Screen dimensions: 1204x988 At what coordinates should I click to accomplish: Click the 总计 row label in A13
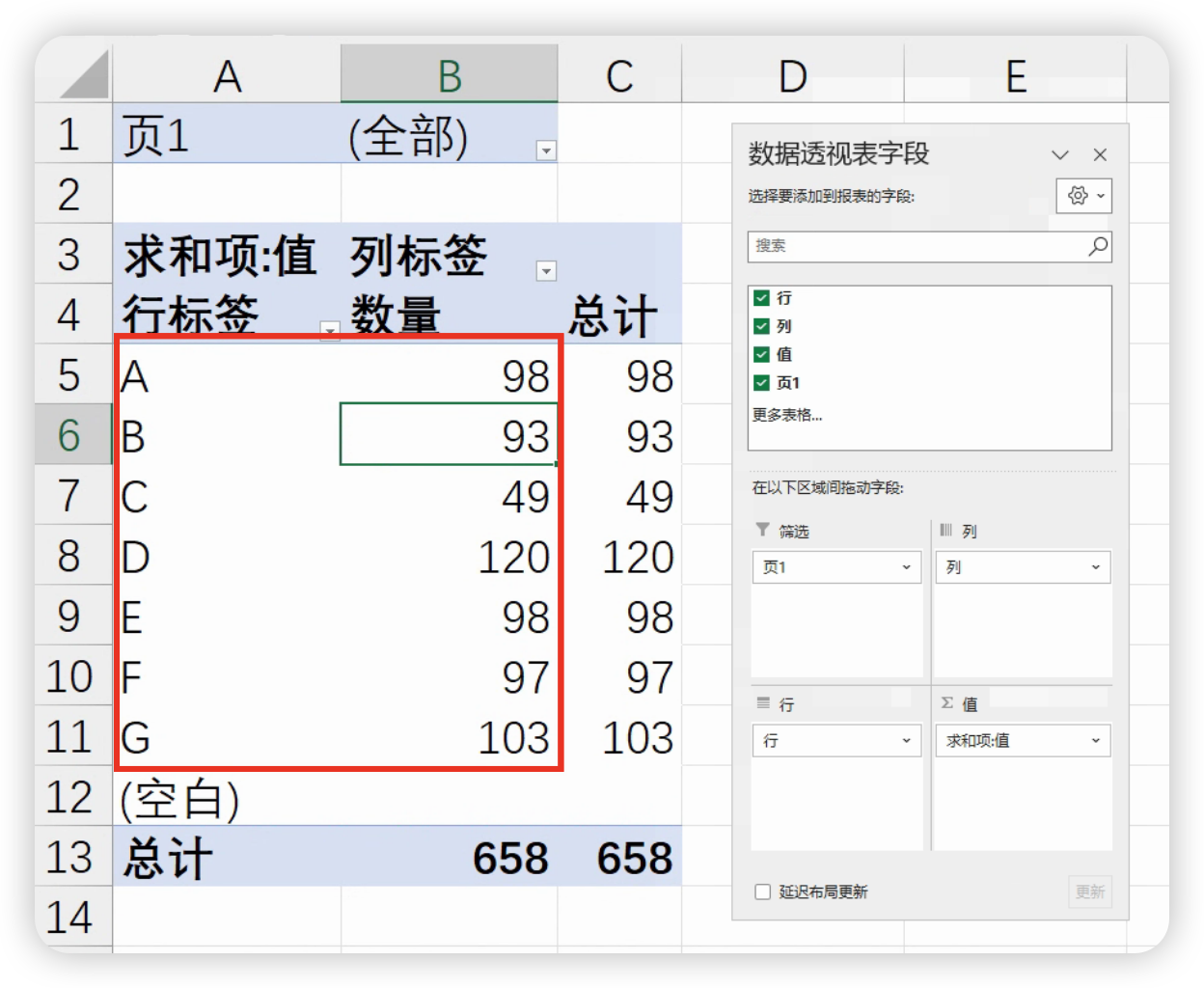227,857
